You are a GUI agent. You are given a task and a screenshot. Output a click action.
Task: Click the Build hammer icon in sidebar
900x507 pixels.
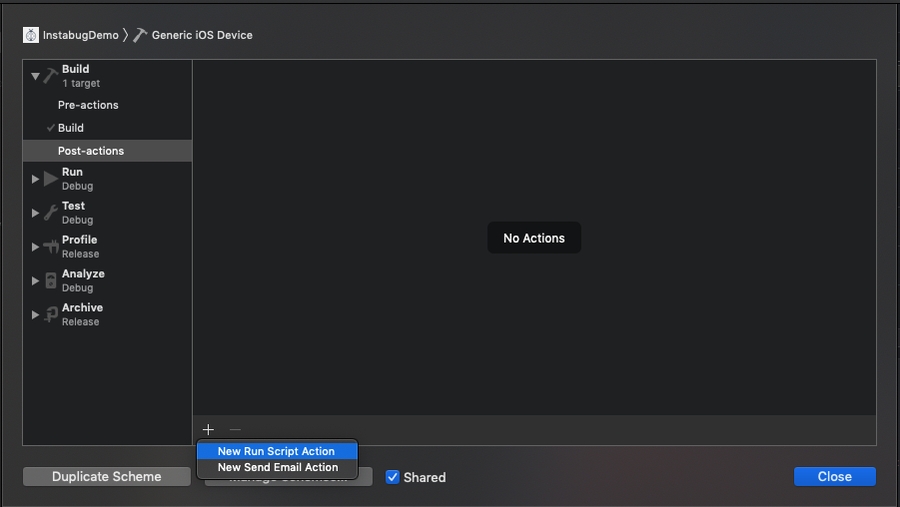(50, 76)
